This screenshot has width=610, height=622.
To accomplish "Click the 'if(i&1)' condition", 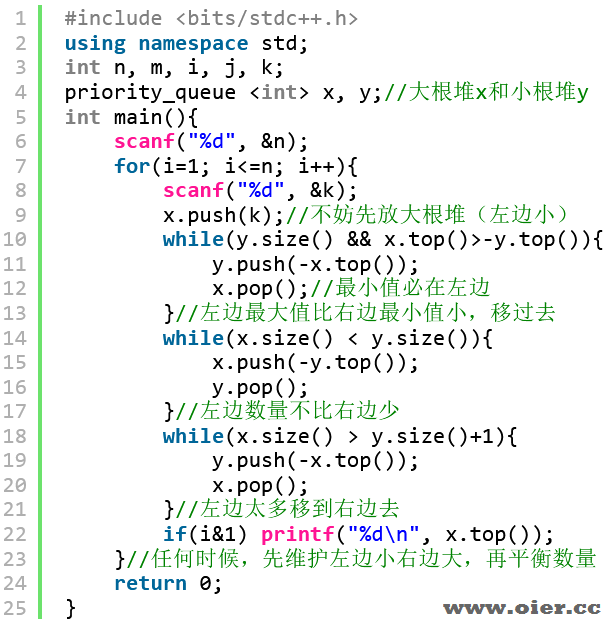I will pyautogui.click(x=205, y=534).
